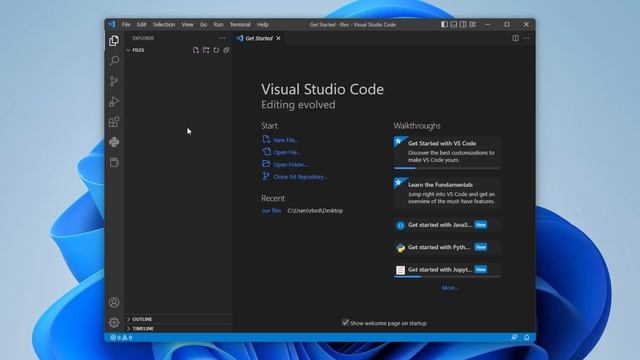Toggle bottom panel layout icon
Viewport: 640px width, 360px height.
click(x=454, y=24)
